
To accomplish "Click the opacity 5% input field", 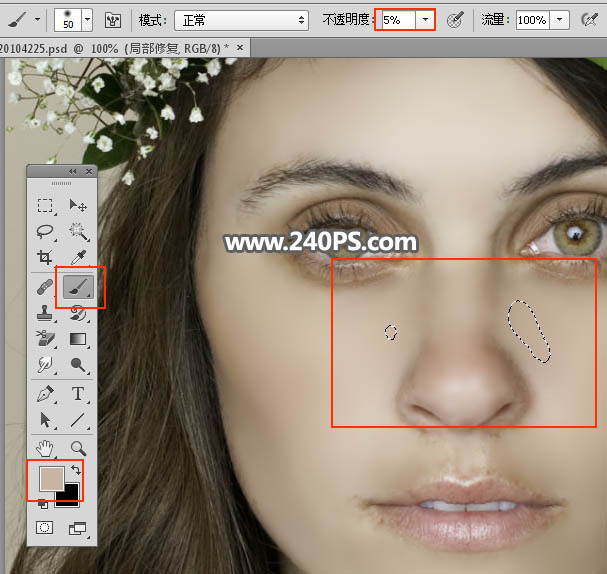I will [x=396, y=20].
